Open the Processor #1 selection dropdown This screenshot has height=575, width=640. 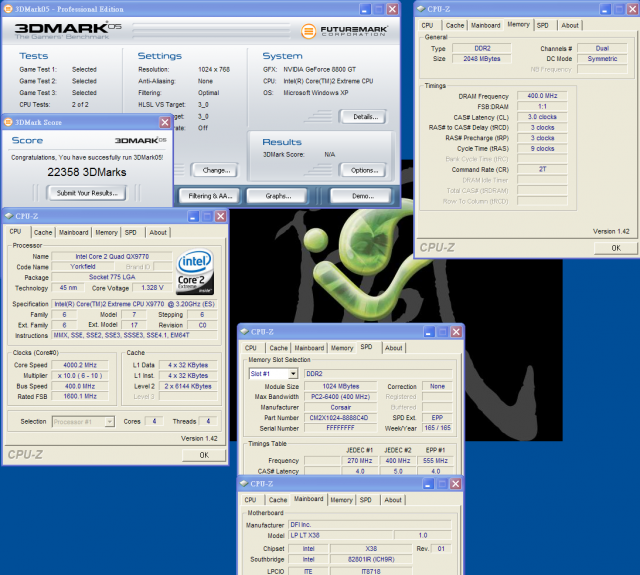tap(109, 422)
